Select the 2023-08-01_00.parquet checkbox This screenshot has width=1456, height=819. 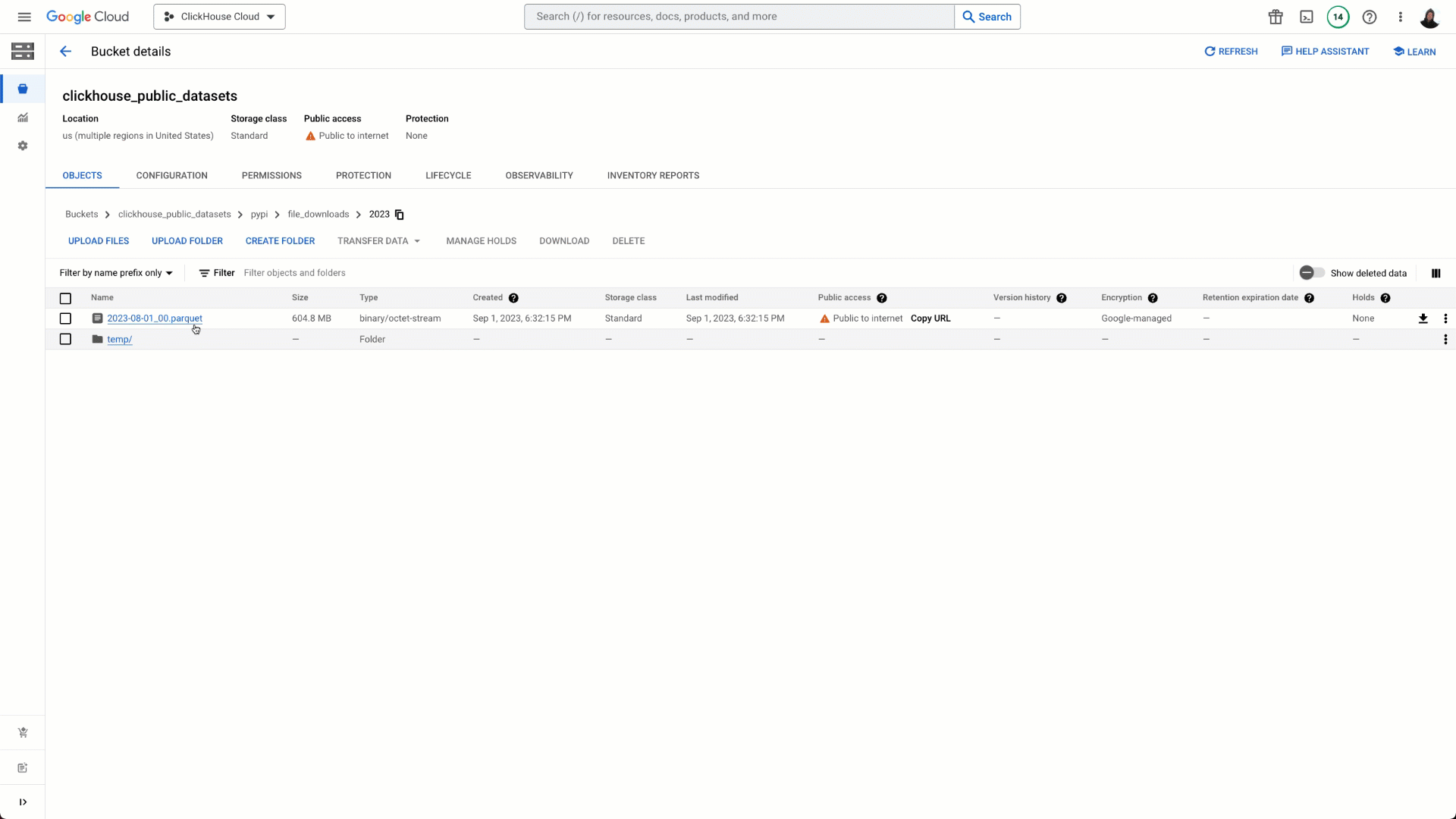click(65, 318)
